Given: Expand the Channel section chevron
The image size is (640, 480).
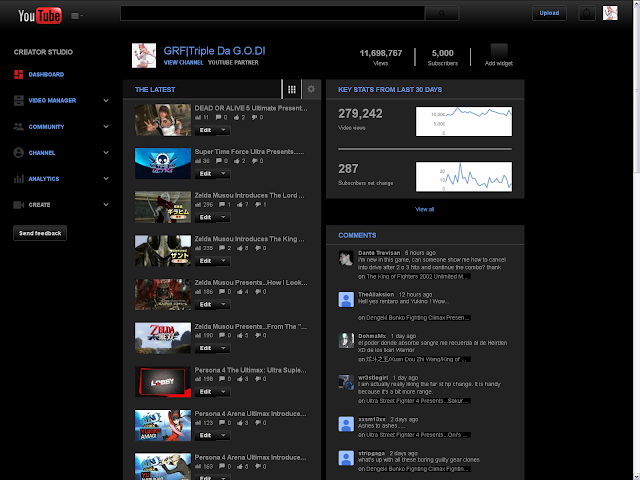Looking at the screenshot, I should pos(106,153).
